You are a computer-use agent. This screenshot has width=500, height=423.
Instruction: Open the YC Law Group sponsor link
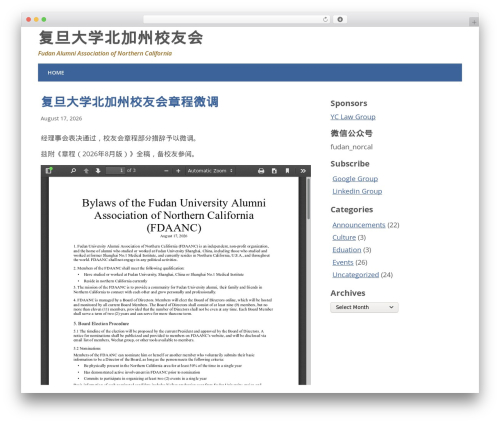(x=353, y=117)
